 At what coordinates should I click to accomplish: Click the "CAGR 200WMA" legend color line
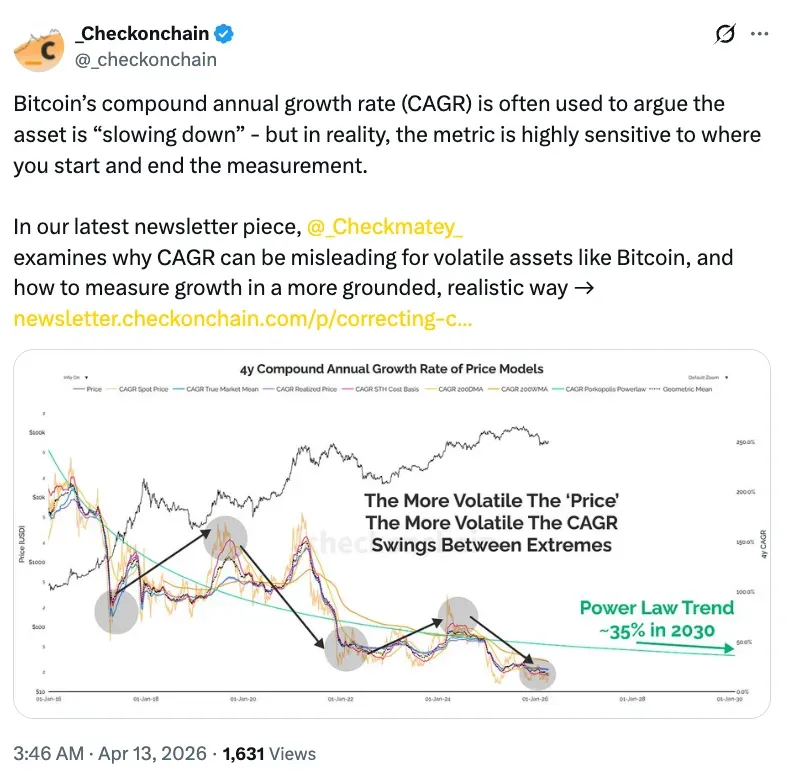click(x=495, y=389)
